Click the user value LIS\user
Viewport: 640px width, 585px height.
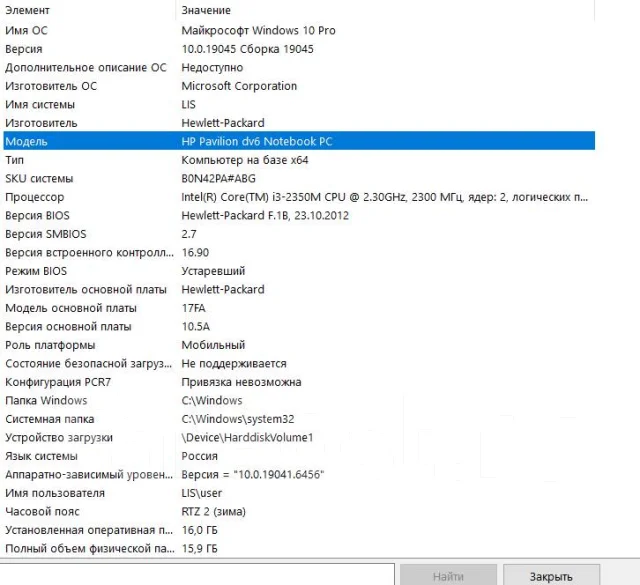pos(202,493)
